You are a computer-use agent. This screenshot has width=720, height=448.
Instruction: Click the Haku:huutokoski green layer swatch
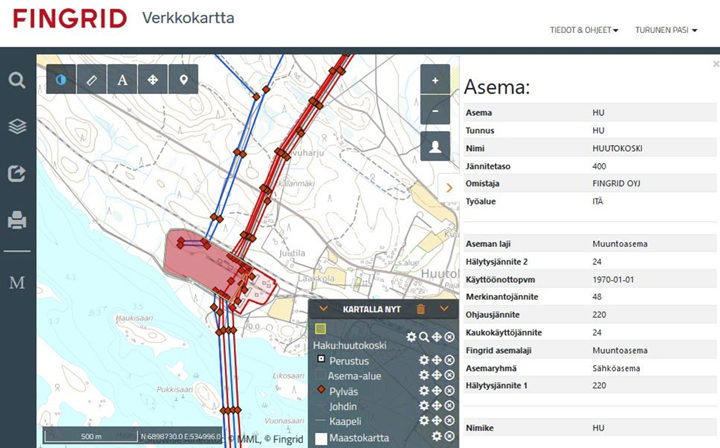(321, 328)
